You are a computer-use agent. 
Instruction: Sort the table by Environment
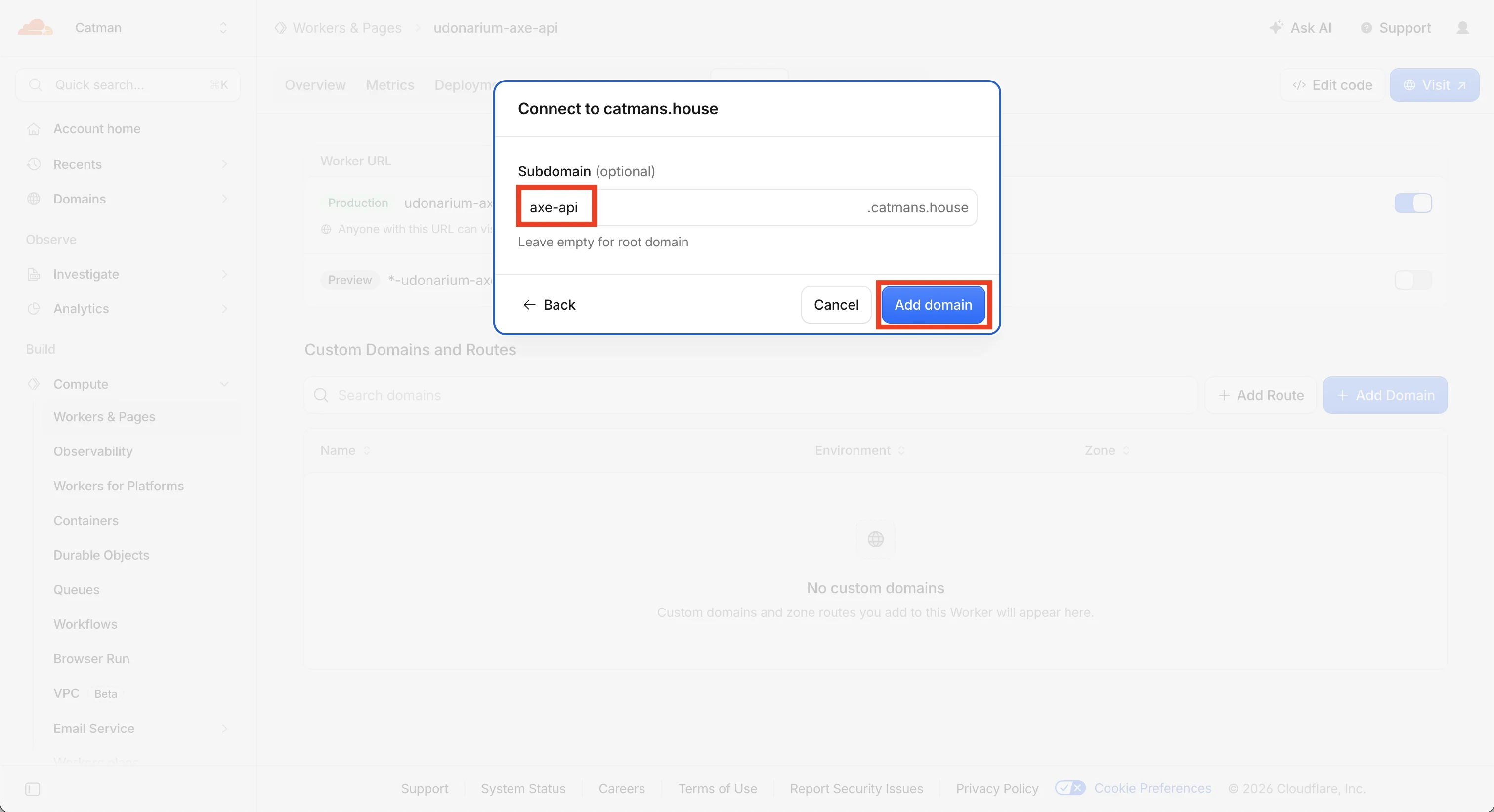click(x=859, y=450)
